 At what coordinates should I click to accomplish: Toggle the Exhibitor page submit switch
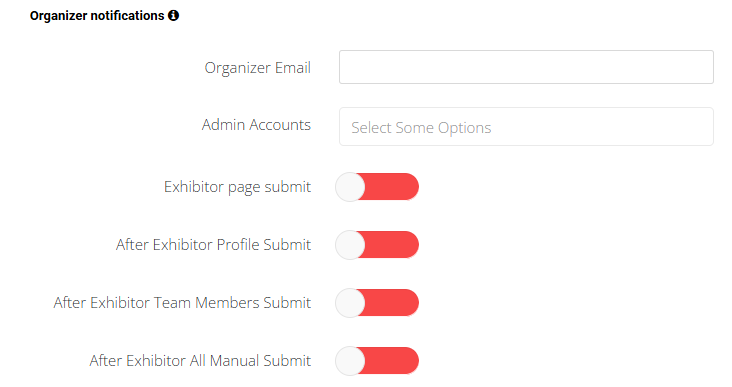377,187
